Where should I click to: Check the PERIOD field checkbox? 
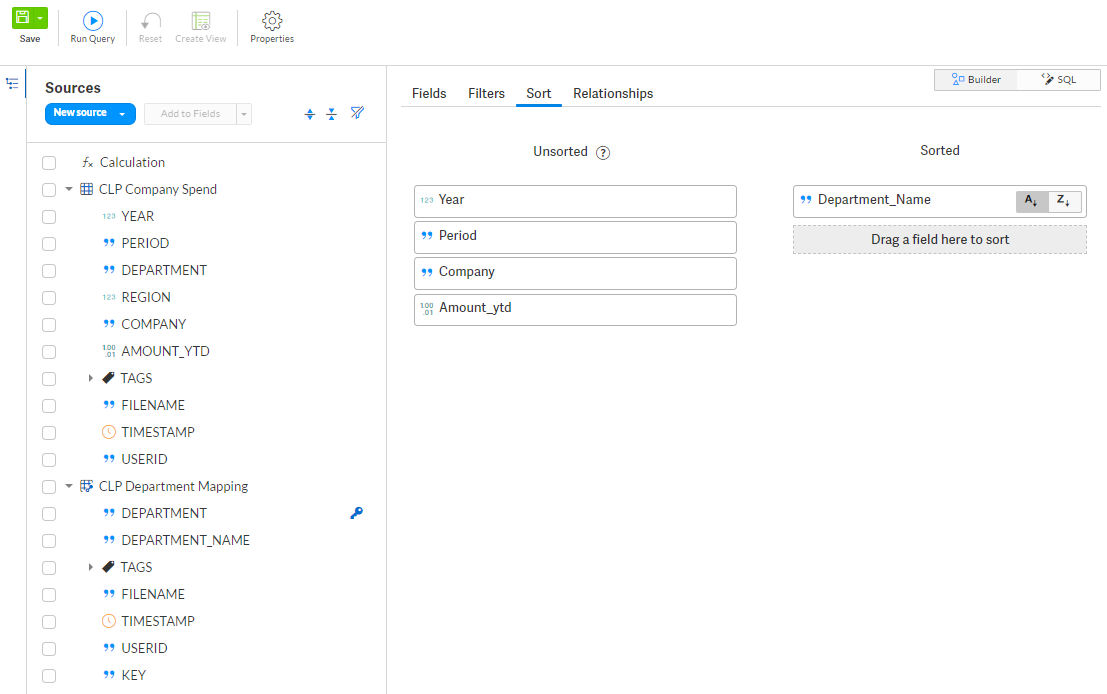click(49, 244)
